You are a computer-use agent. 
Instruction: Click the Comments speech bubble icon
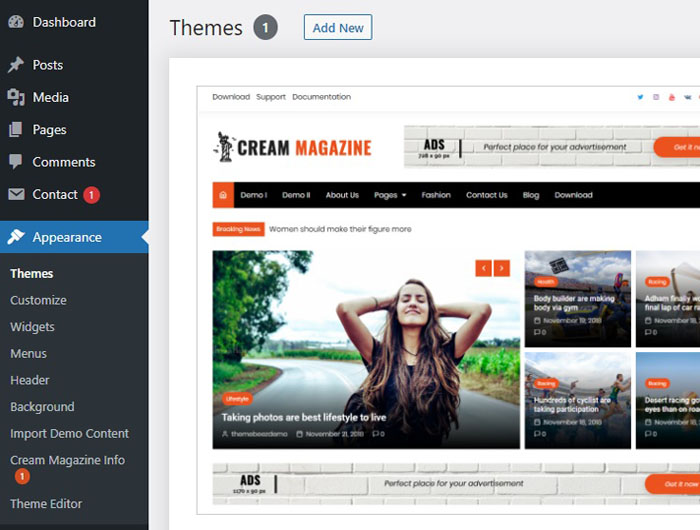pyautogui.click(x=16, y=162)
